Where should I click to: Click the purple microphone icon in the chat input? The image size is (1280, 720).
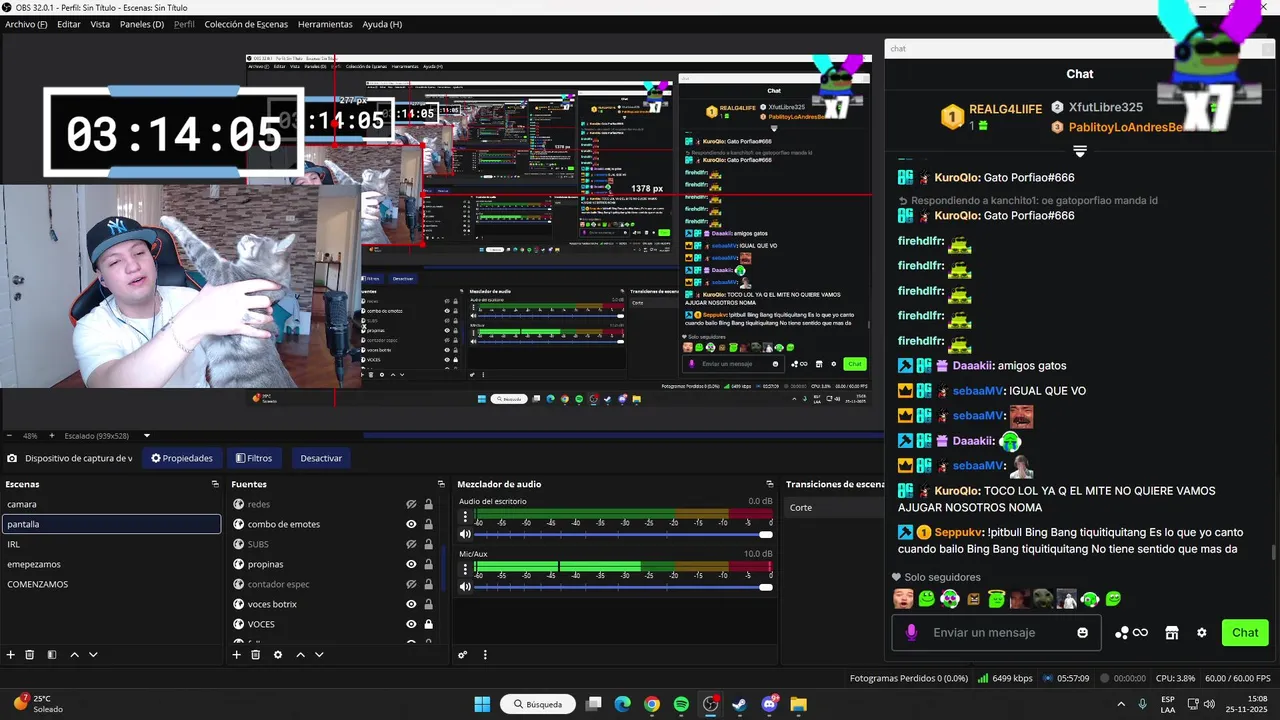[911, 632]
